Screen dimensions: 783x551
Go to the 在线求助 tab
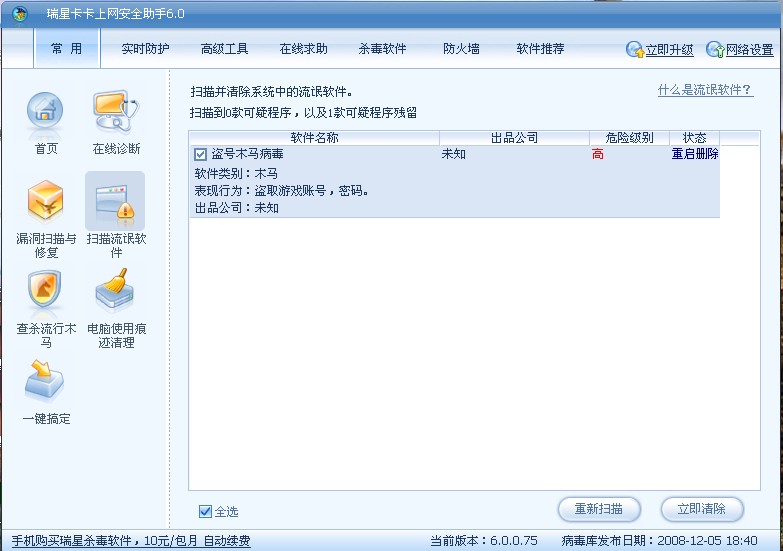click(x=304, y=49)
